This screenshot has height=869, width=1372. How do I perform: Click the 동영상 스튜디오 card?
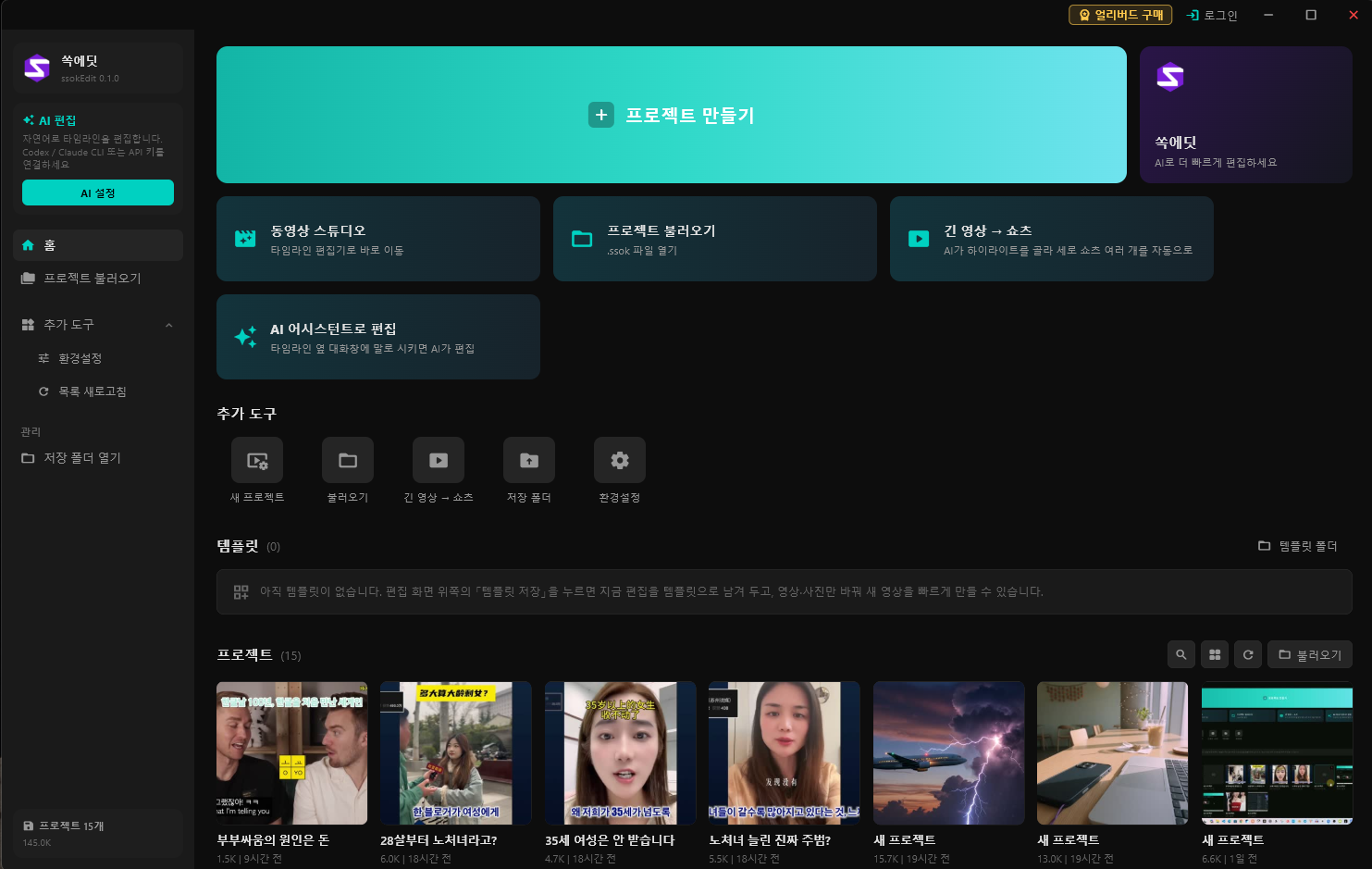[x=378, y=239]
